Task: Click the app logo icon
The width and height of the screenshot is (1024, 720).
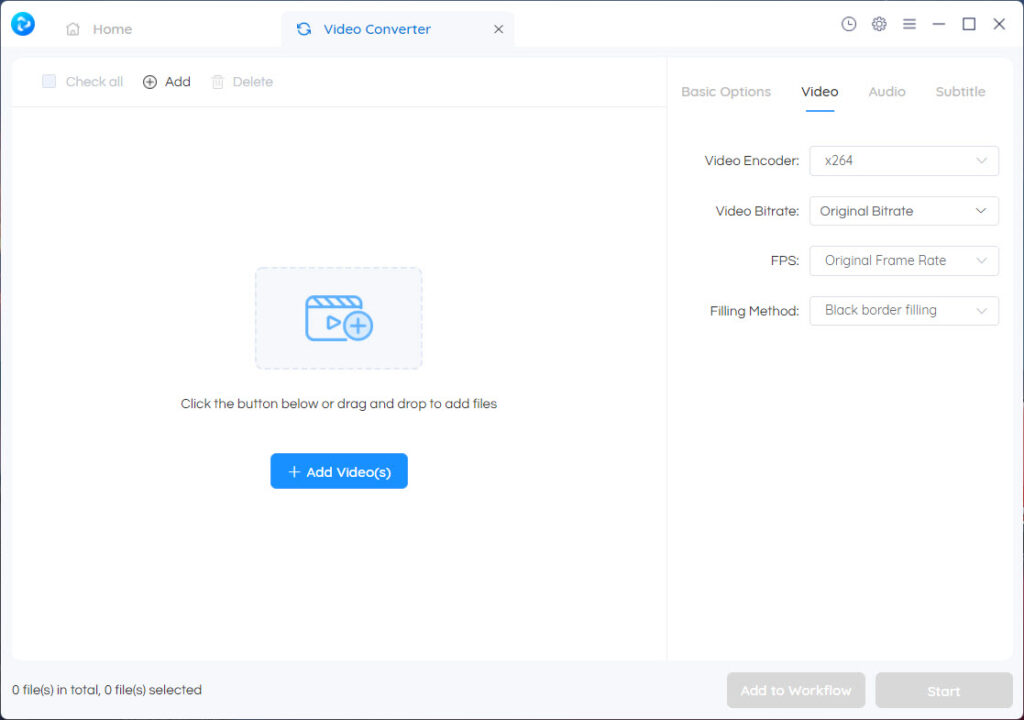Action: 23,24
